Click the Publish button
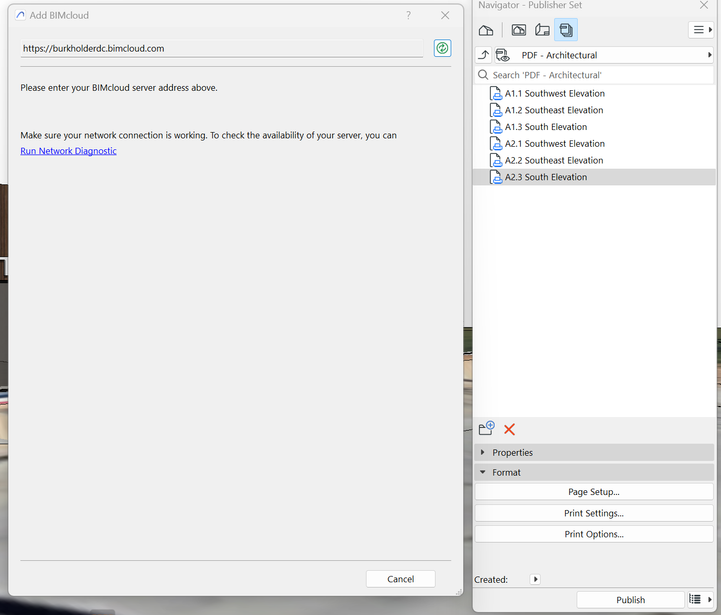Screen dimensions: 721x615 point(630,600)
